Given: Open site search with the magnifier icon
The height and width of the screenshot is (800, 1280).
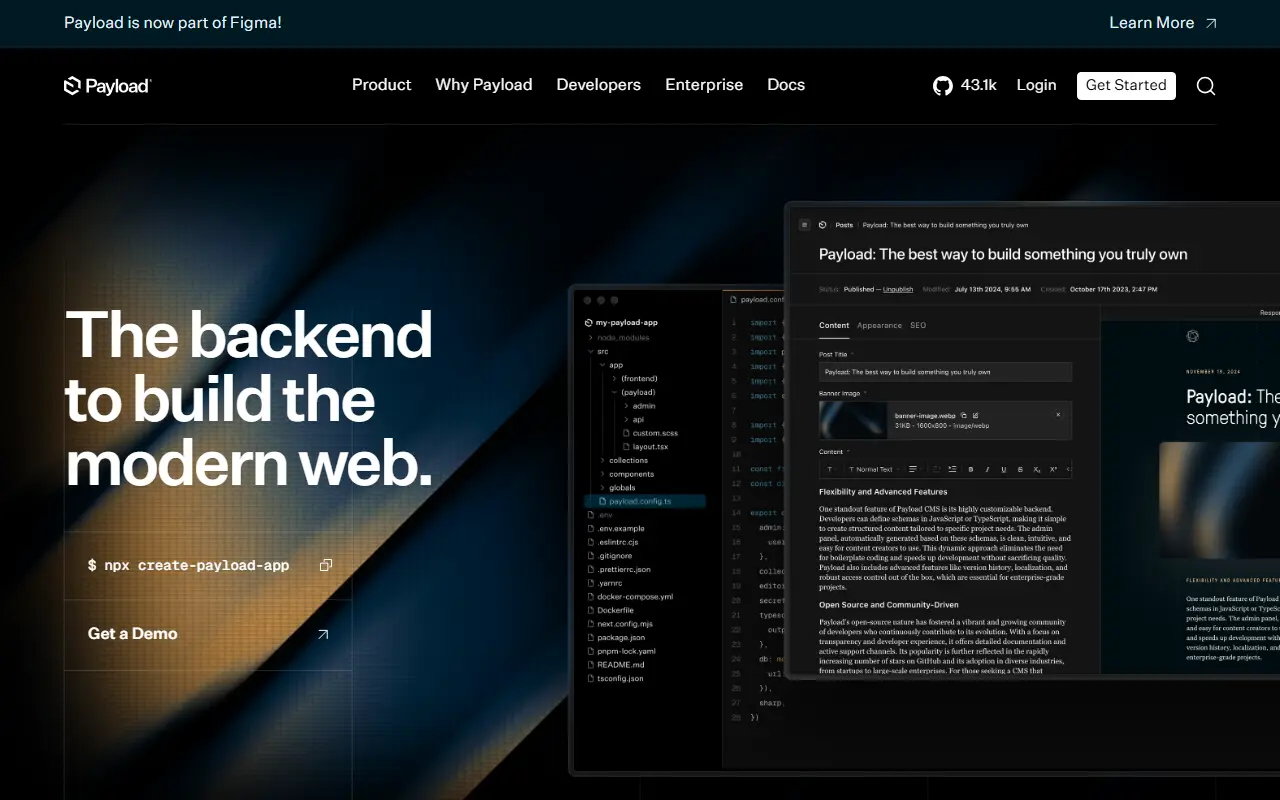Looking at the screenshot, I should click(1206, 86).
